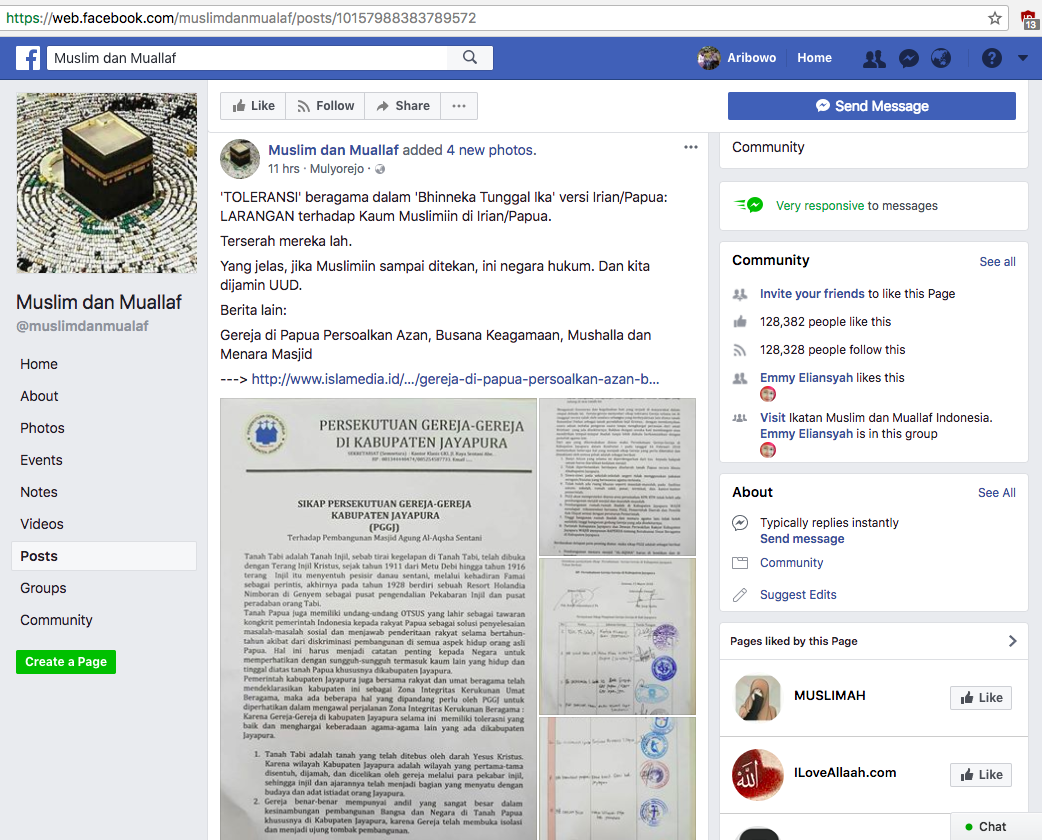
Task: Open the MUSLIMAH page avatar
Action: click(758, 698)
